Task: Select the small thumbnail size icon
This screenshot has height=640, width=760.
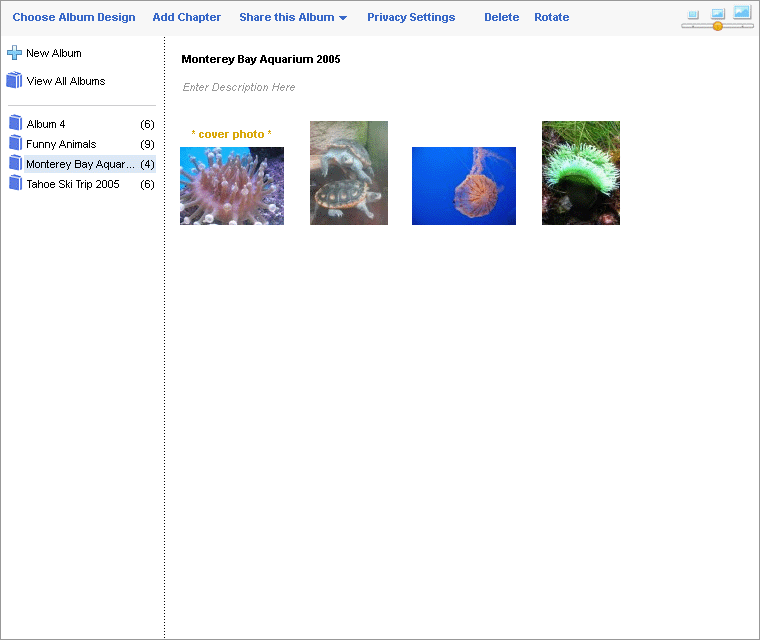Action: 694,15
